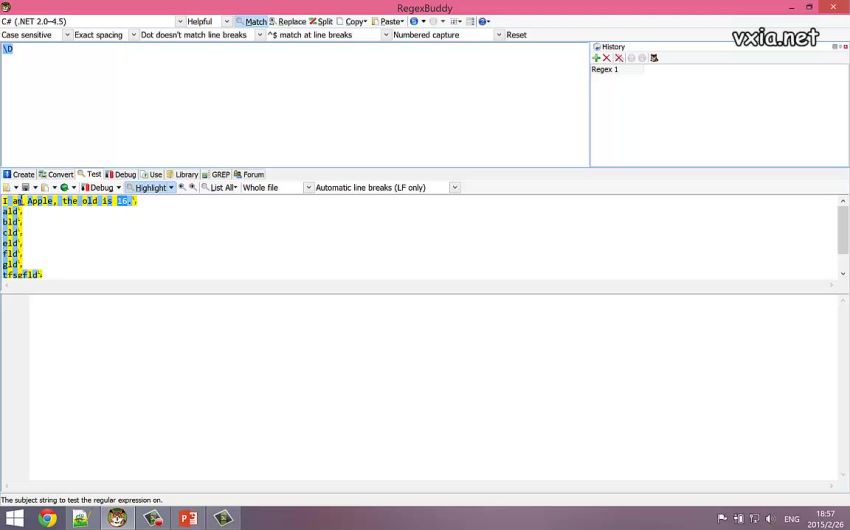Screen dimensions: 850x530
Task: Click the test text vertical scrollbar
Action: tap(842, 236)
